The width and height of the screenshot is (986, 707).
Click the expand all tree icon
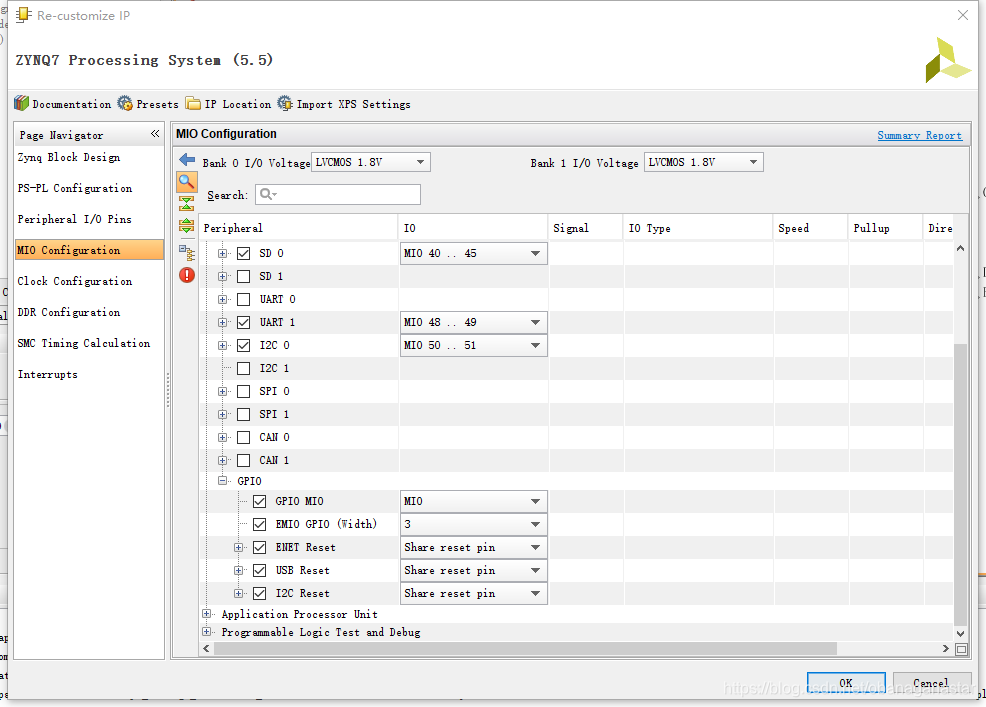[187, 226]
